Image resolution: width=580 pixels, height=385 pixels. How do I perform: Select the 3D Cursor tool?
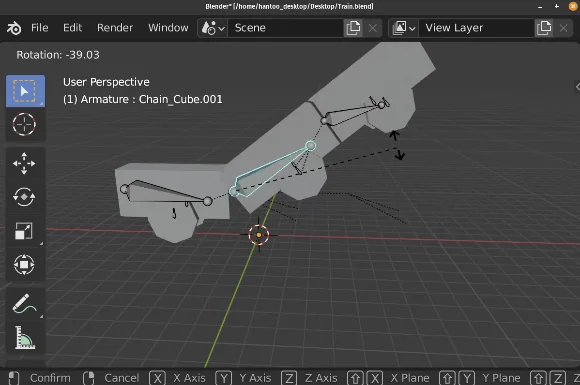point(25,124)
